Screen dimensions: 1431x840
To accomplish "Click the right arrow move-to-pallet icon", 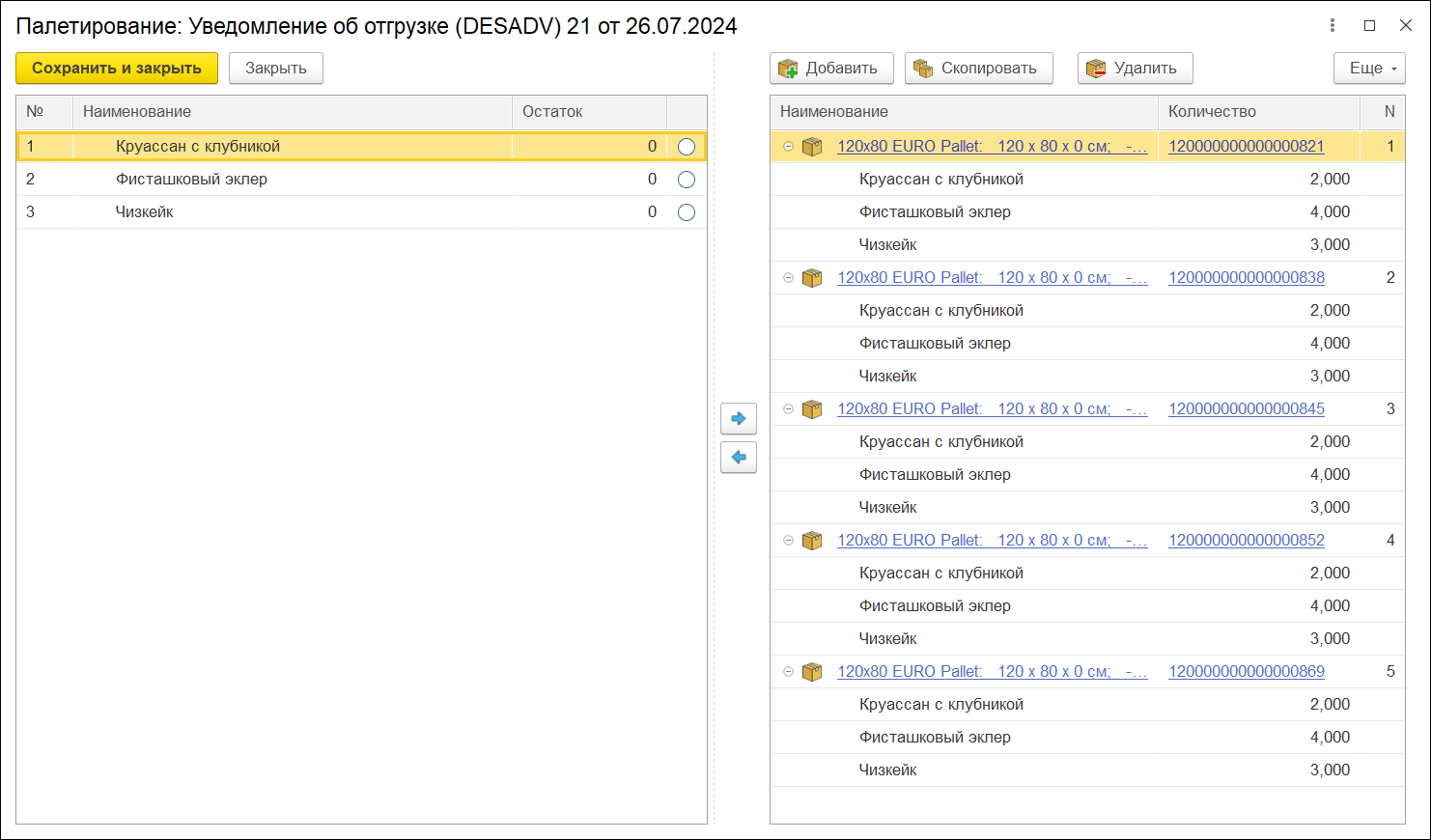I will [x=739, y=418].
